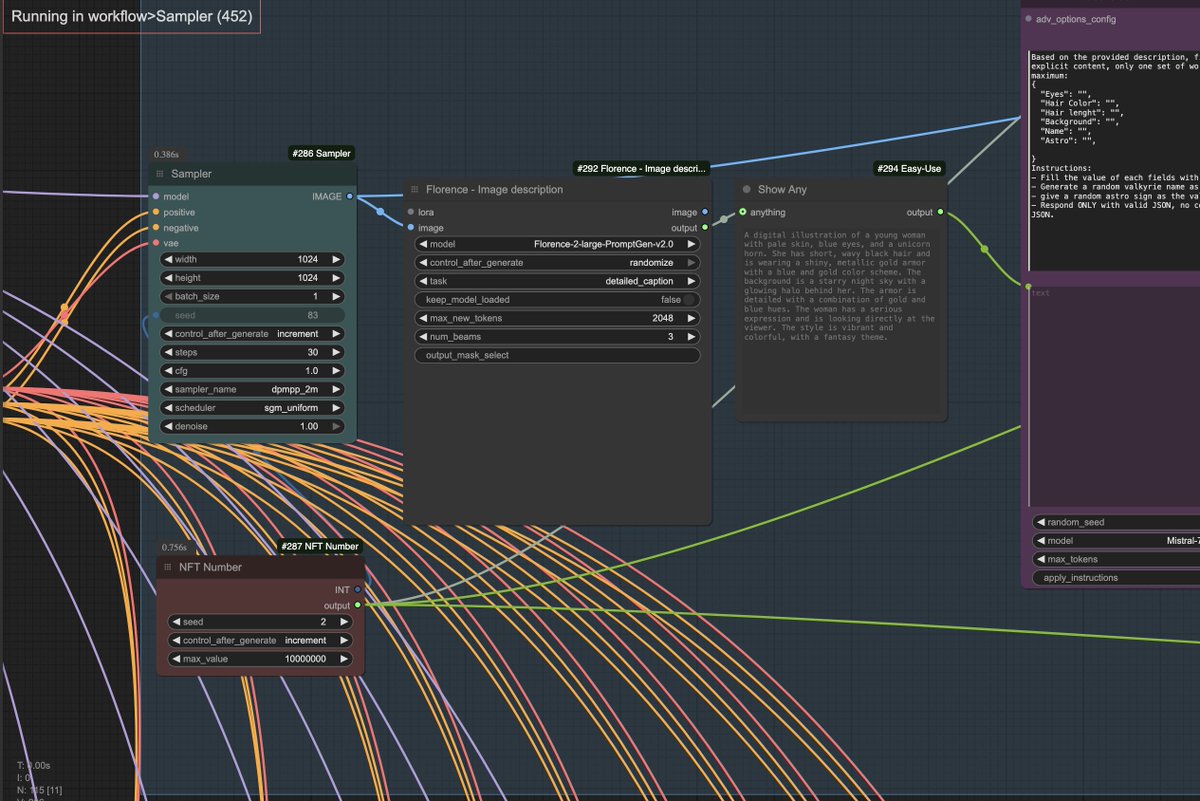The image size is (1200, 801).
Task: Click the Sampler IMAGE output port
Action: 349,197
